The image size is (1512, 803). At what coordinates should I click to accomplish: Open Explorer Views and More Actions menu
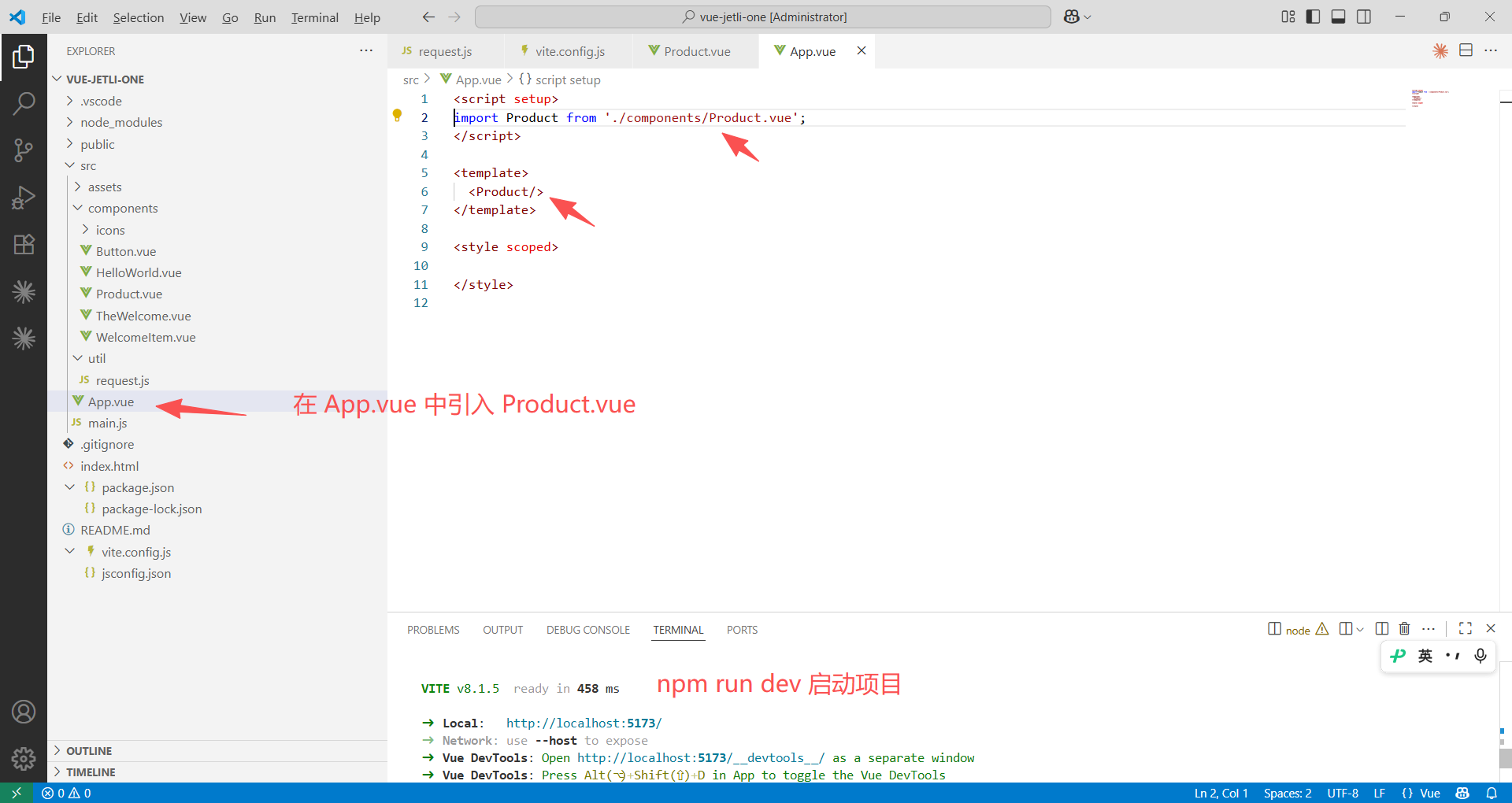[x=366, y=50]
